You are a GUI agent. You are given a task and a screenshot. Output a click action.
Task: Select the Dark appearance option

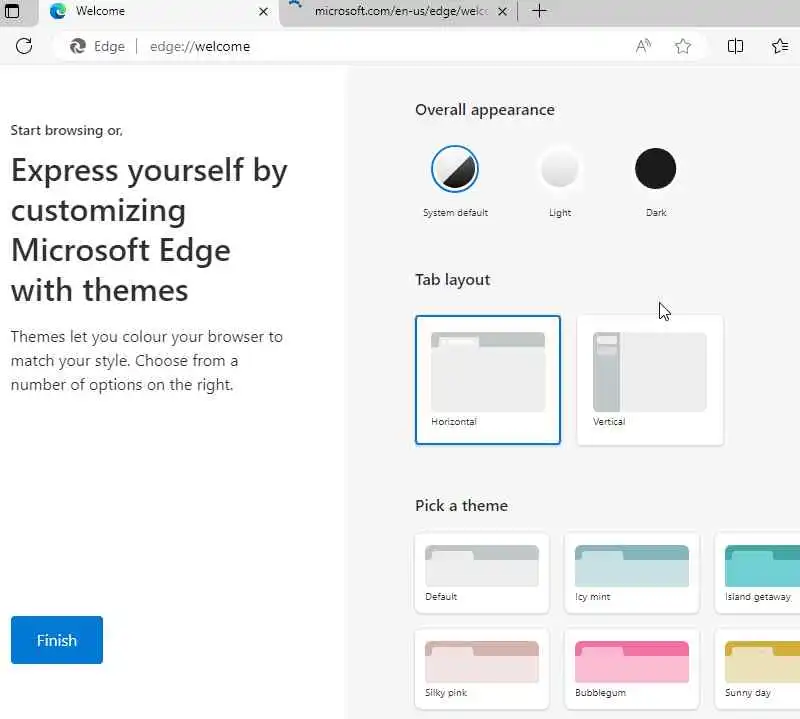coord(656,169)
